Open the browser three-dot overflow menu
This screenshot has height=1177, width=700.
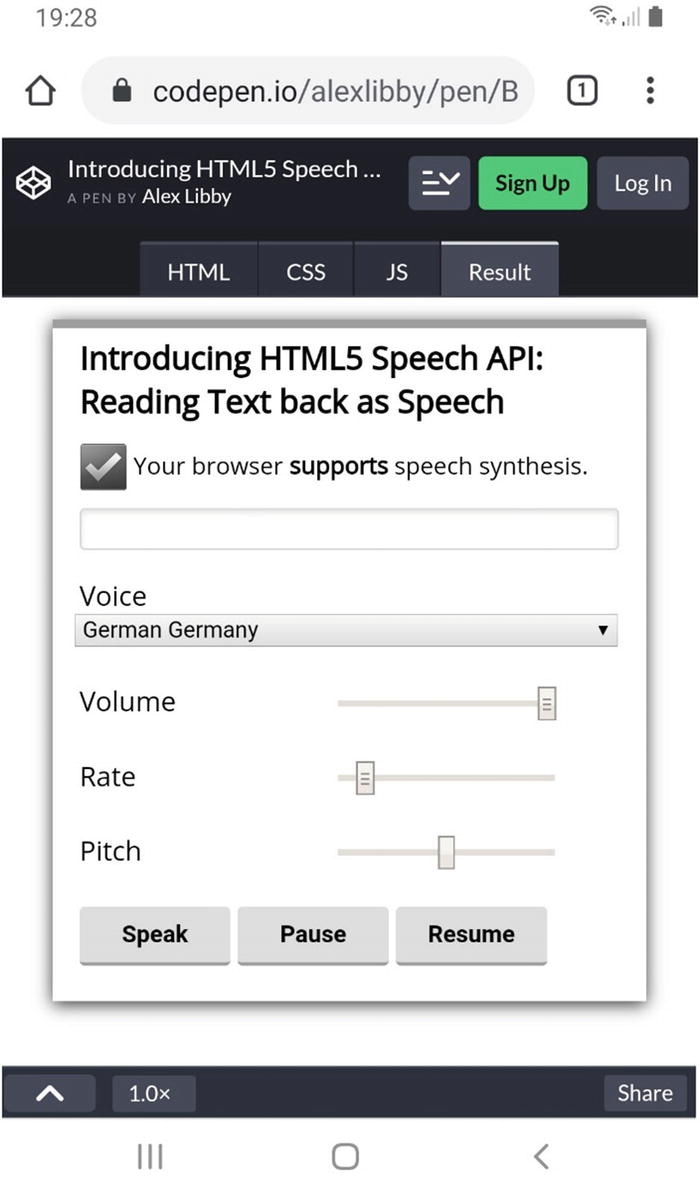point(650,92)
